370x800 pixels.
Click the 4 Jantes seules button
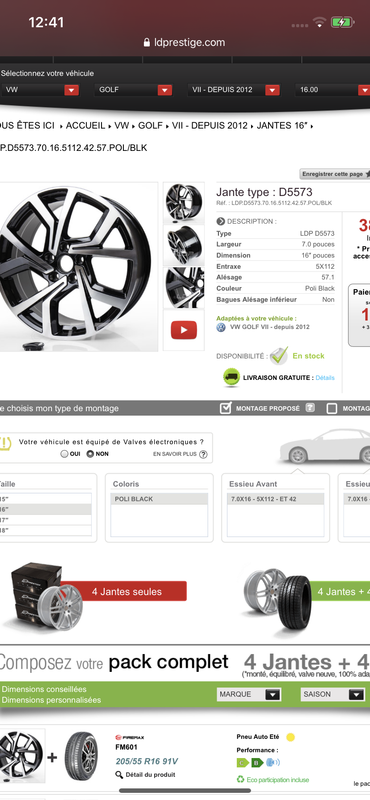(x=127, y=592)
